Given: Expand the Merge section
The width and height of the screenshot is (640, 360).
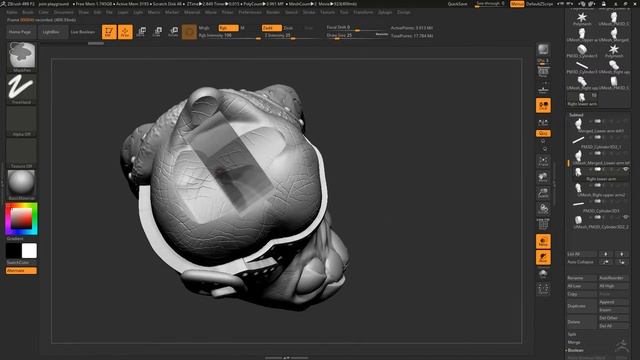Looking at the screenshot, I should pyautogui.click(x=574, y=342).
